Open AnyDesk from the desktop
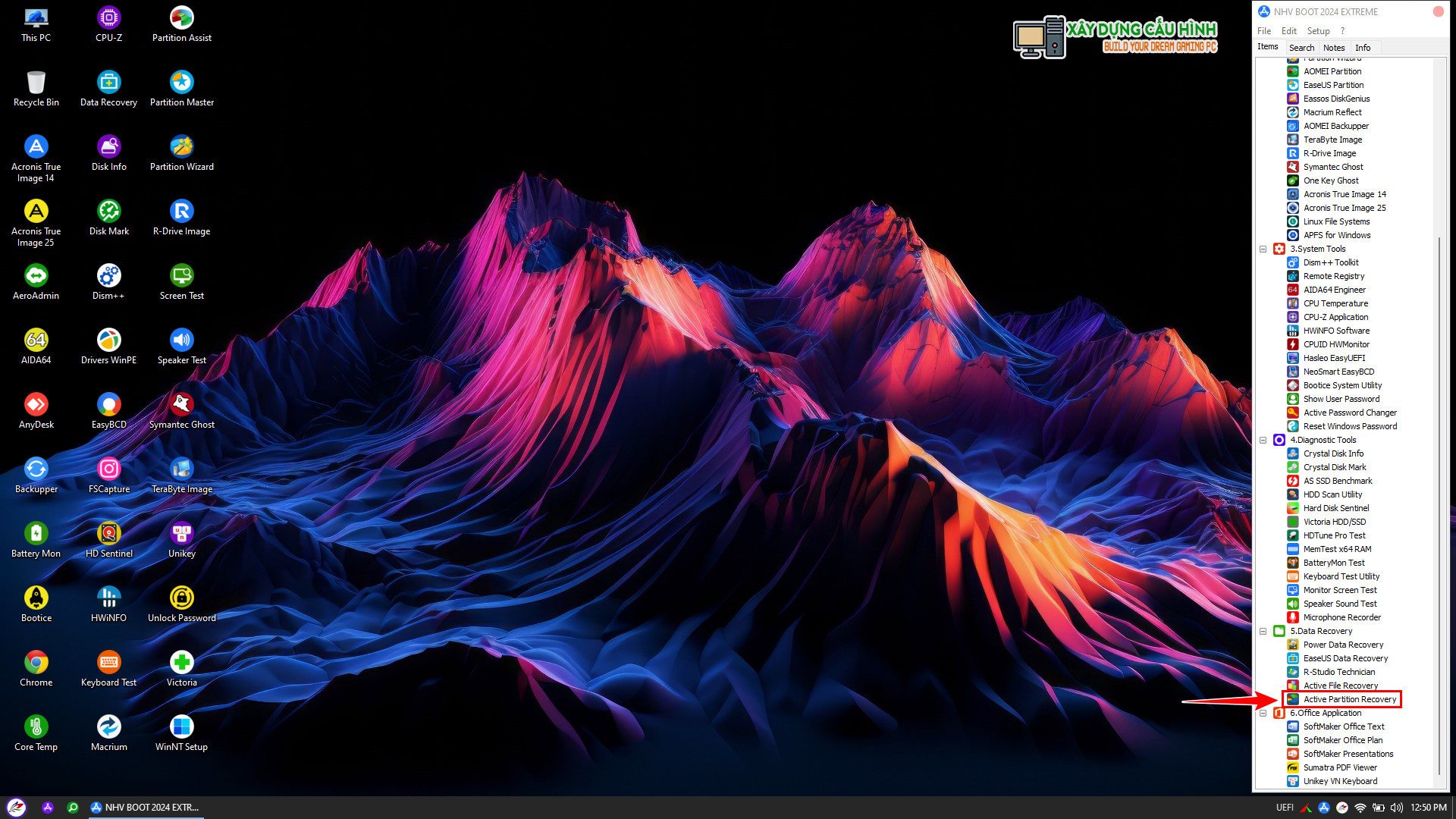Viewport: 1456px width, 819px height. click(36, 411)
